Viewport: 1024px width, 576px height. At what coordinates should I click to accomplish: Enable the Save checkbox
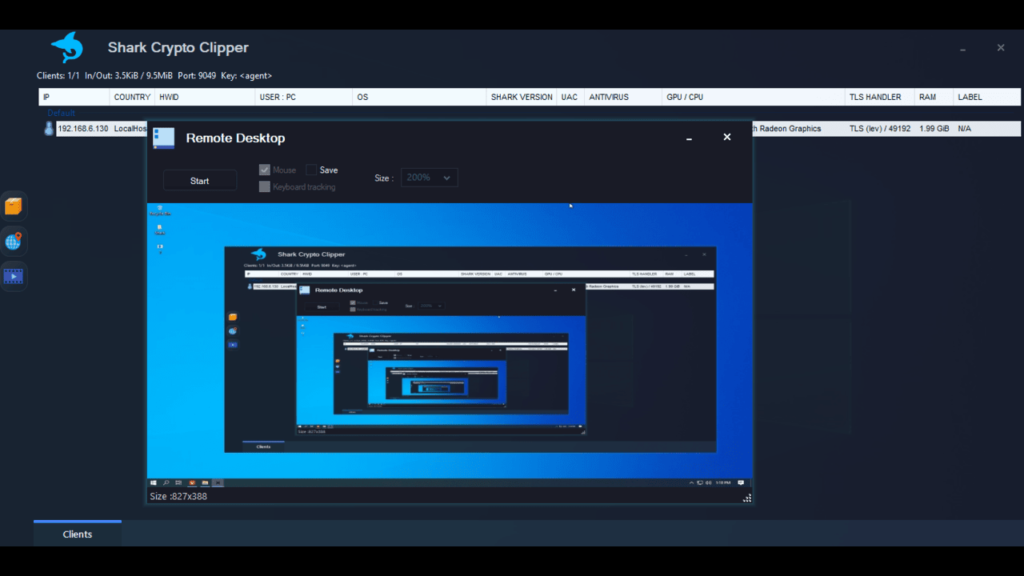(312, 170)
